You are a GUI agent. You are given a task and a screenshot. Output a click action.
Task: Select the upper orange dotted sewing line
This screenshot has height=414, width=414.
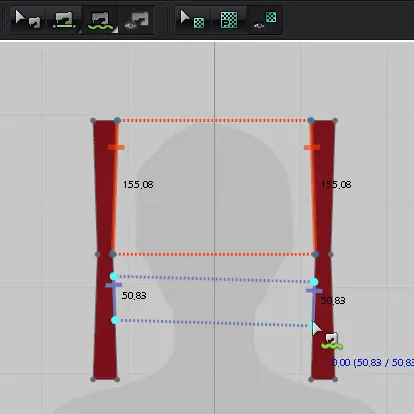(214, 120)
